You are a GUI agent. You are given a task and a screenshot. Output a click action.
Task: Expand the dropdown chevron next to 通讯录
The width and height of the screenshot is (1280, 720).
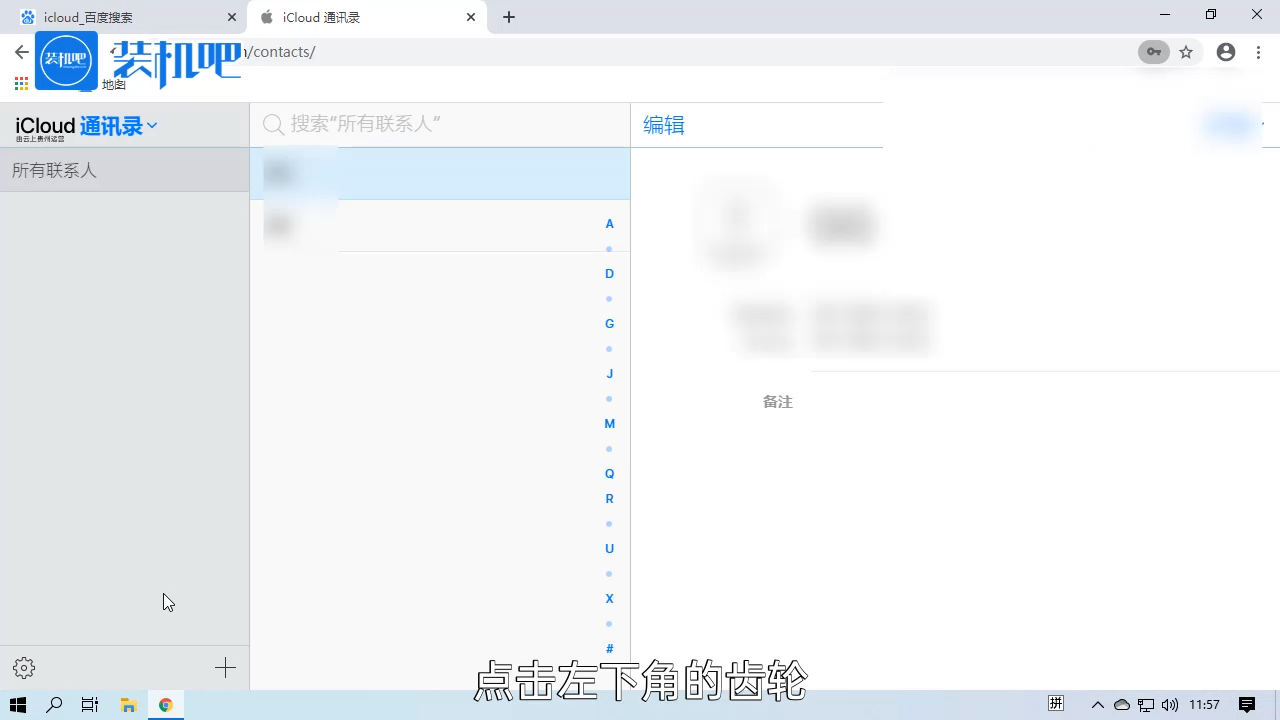[151, 125]
